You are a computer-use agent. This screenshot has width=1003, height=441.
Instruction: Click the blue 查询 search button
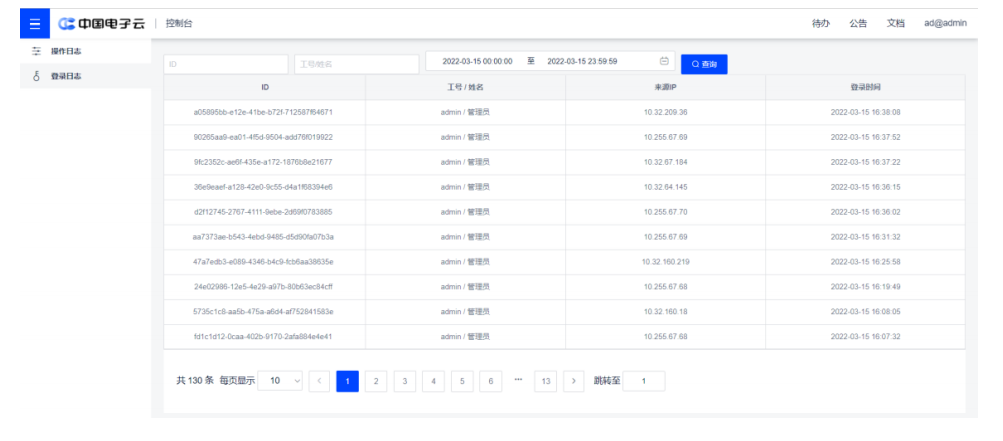(x=704, y=64)
